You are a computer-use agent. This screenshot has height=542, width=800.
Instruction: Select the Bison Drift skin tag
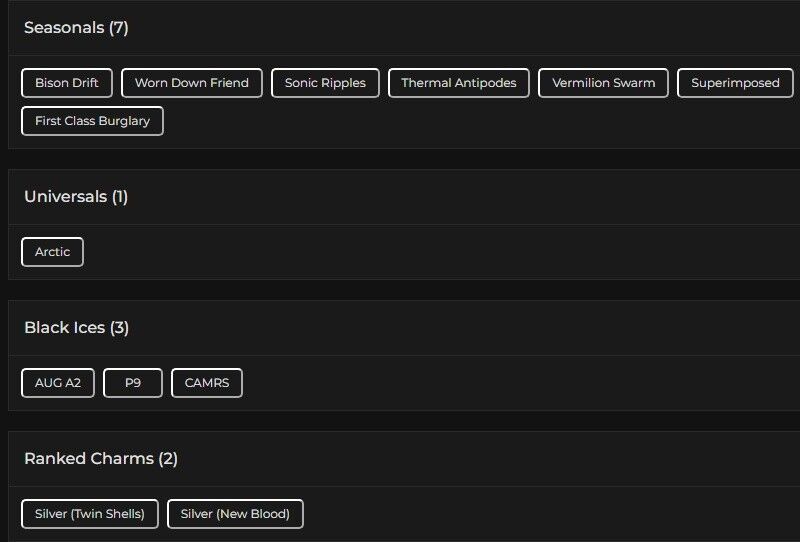tap(67, 83)
